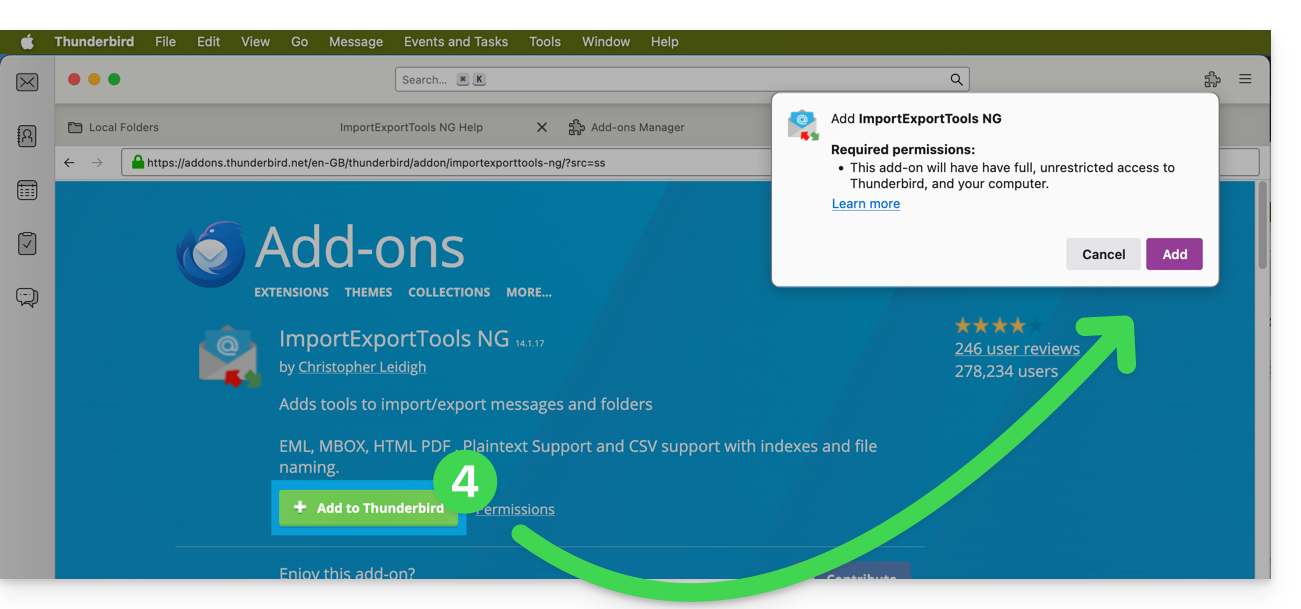Screen dimensions: 1301x609
Task: Expand the MORE… navigation dropdown
Action: point(528,292)
